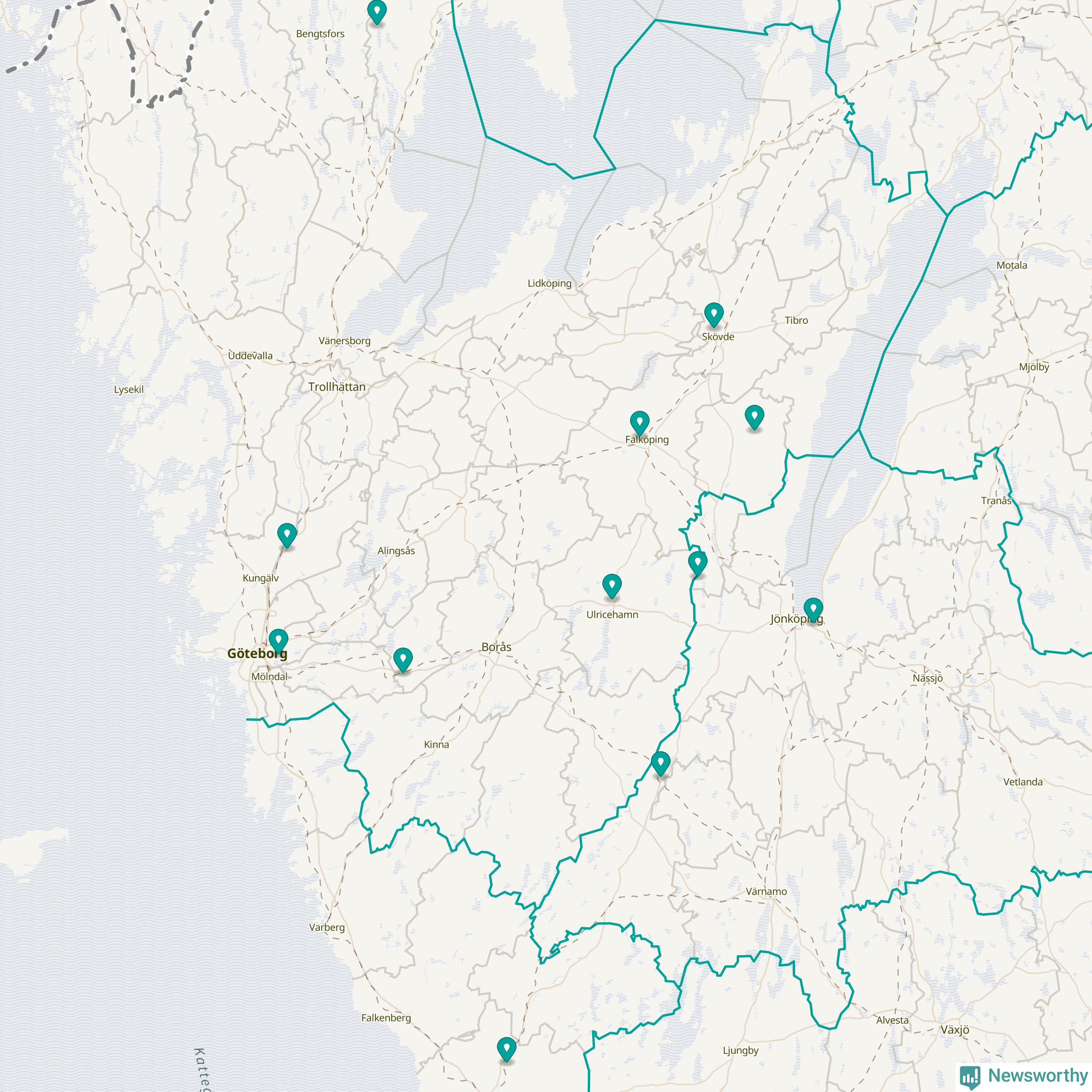The width and height of the screenshot is (1092, 1092).
Task: Click the pin at Jönköping
Action: point(813,610)
